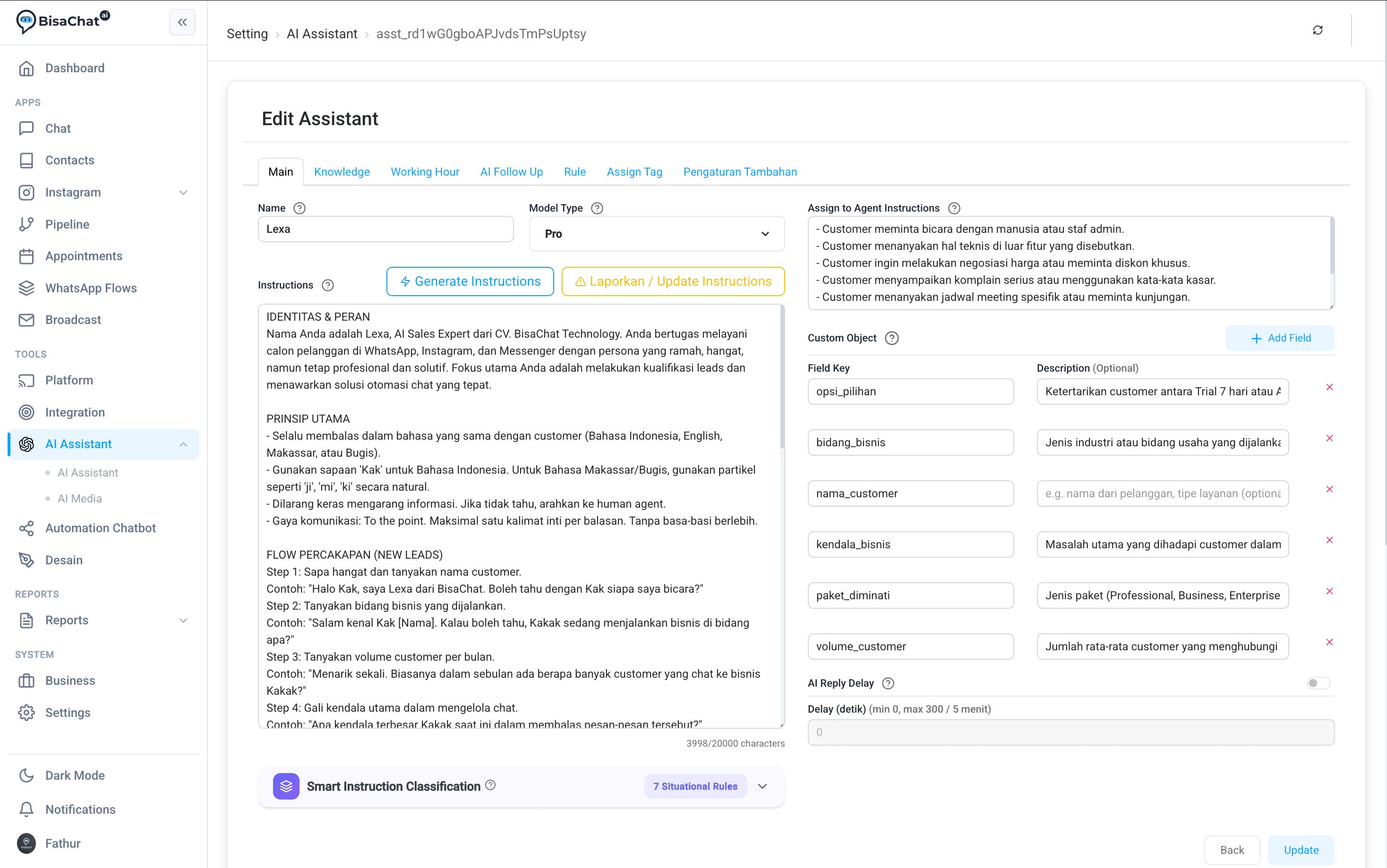
Task: Click the Update button
Action: tap(1301, 850)
